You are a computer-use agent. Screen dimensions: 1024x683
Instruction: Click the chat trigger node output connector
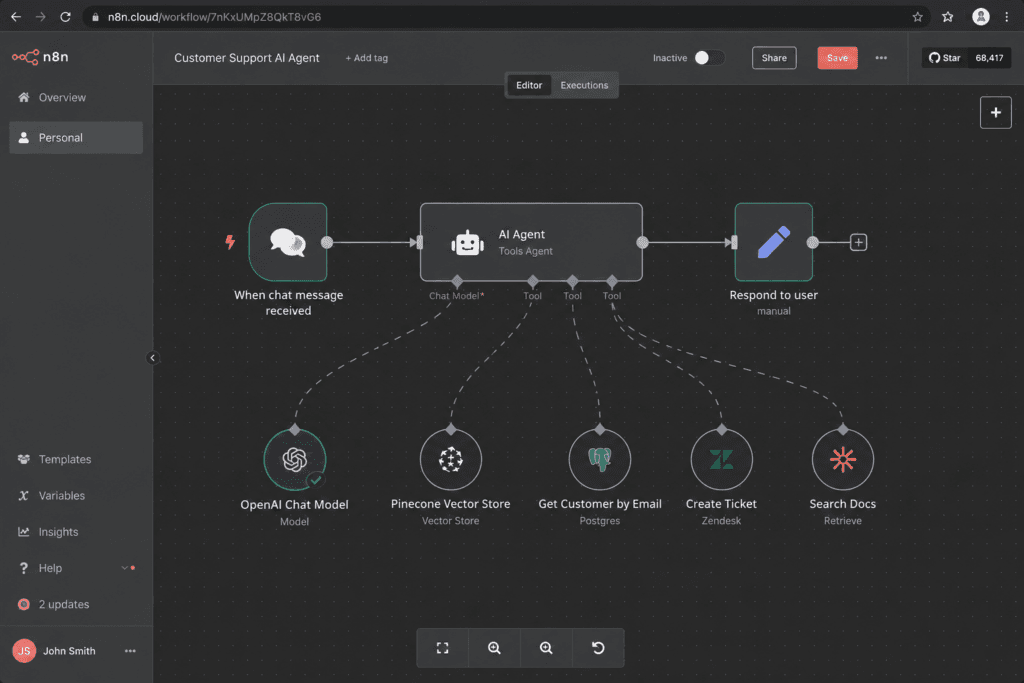coord(327,242)
